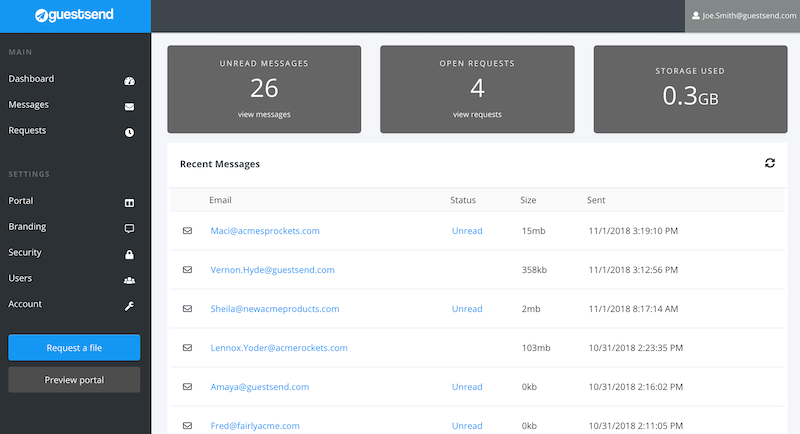Screen dimensions: 800x434
Task: Click the Branding speech-bubble icon
Action: [x=130, y=228]
